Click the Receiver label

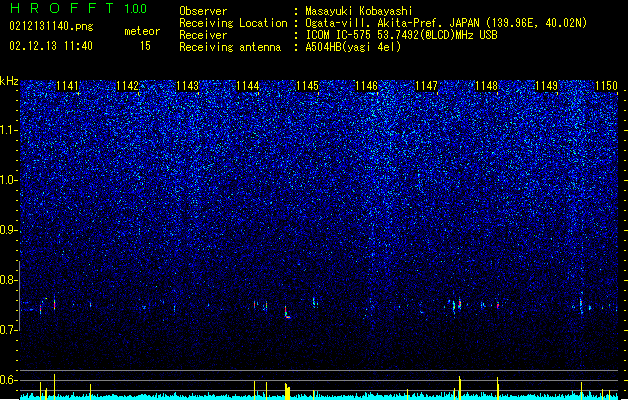point(203,35)
